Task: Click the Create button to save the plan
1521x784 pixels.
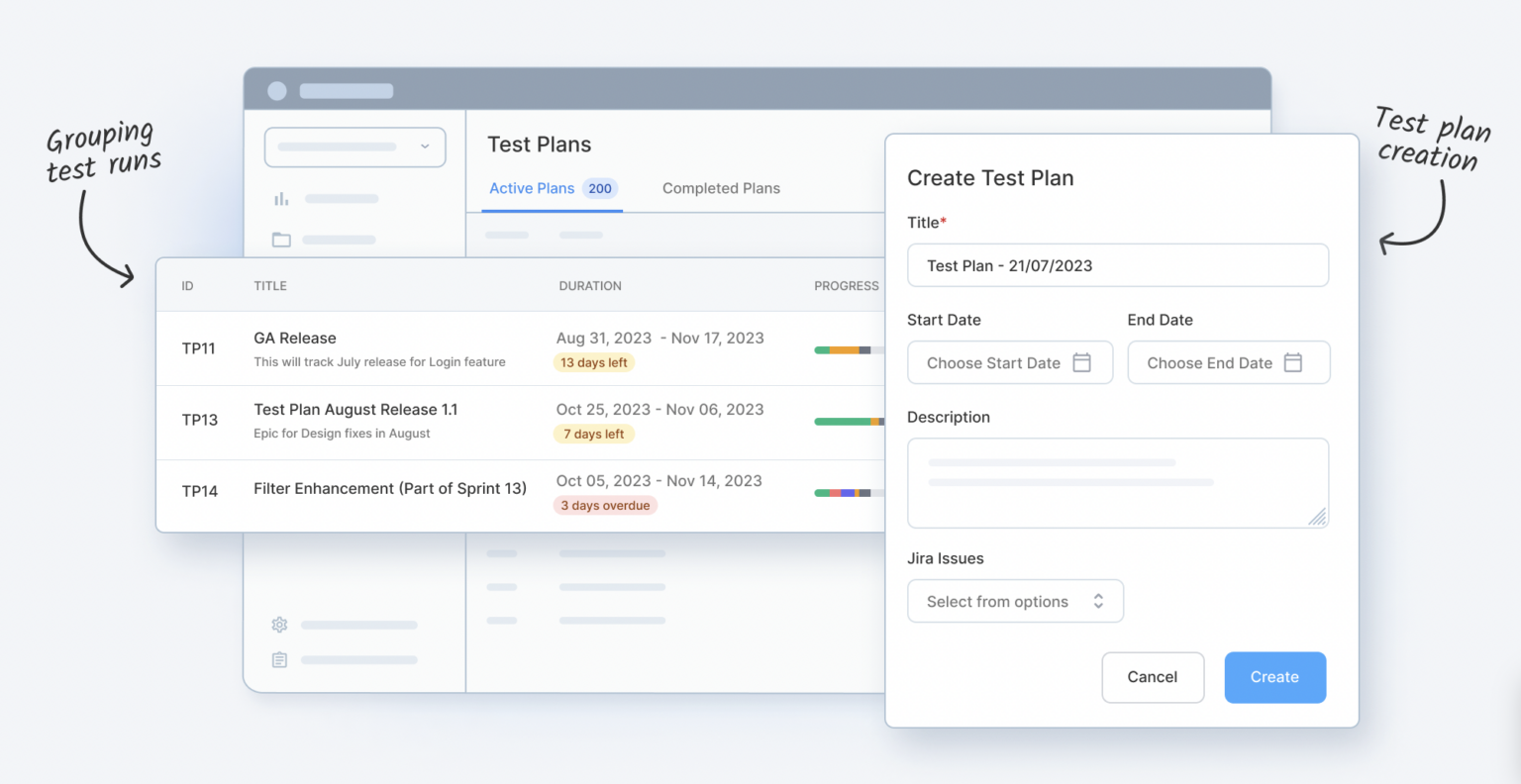Action: click(x=1274, y=677)
